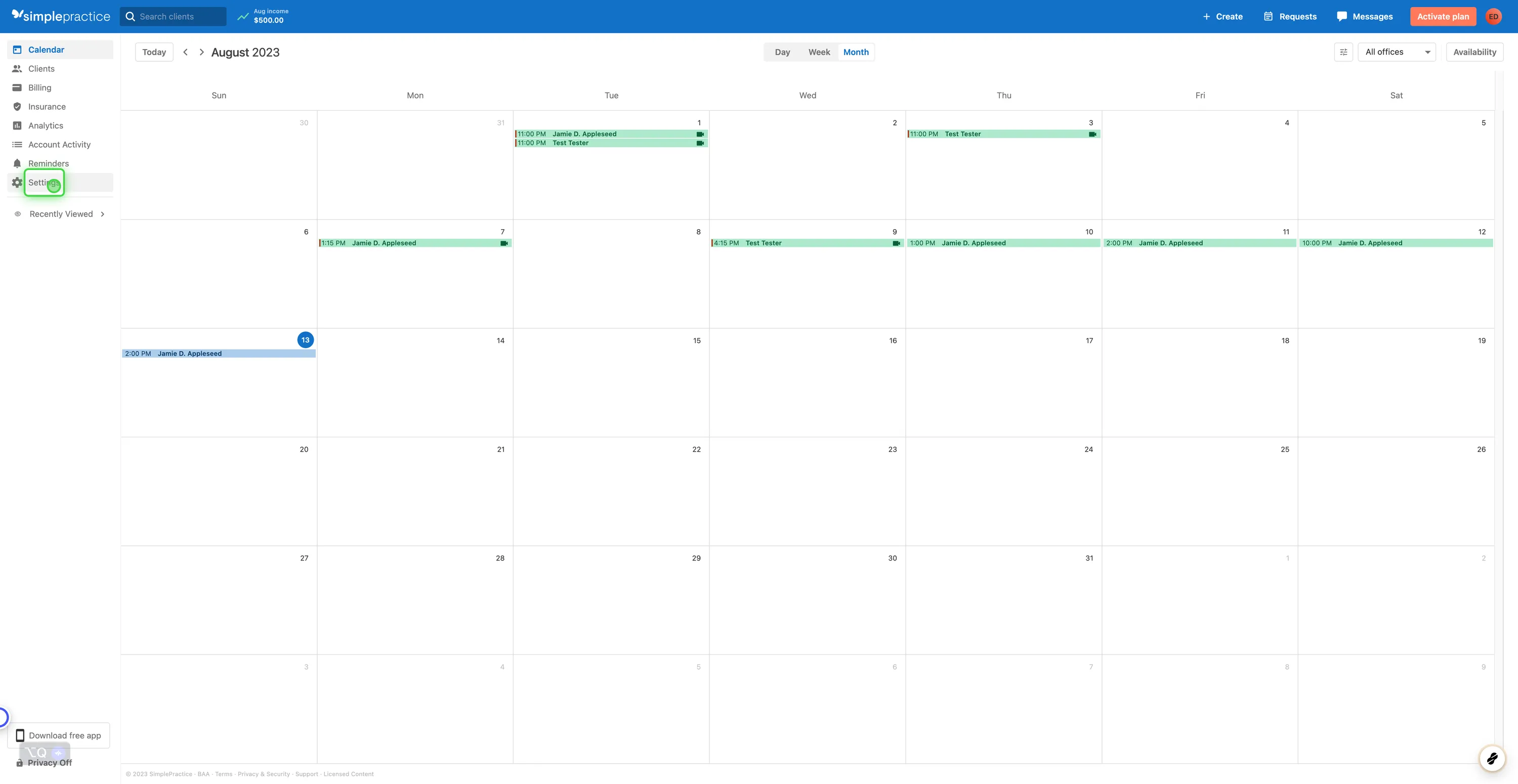Select date 13 highlighted in calendar
1518x784 pixels.
click(x=305, y=340)
